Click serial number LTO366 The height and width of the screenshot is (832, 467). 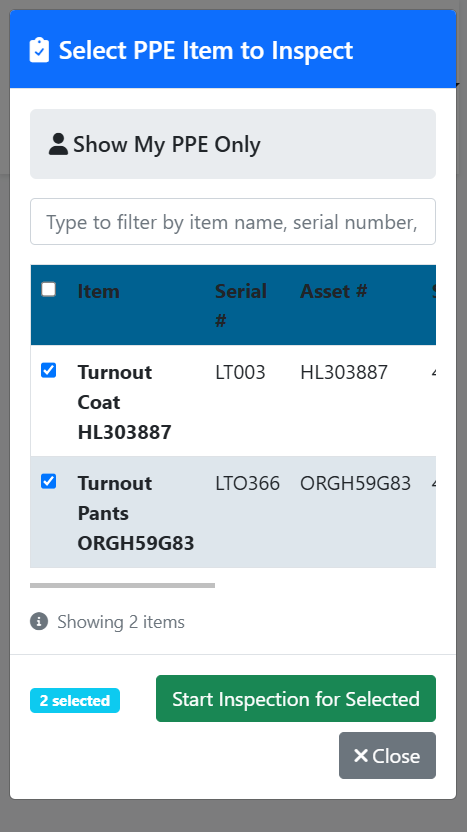[x=247, y=483]
